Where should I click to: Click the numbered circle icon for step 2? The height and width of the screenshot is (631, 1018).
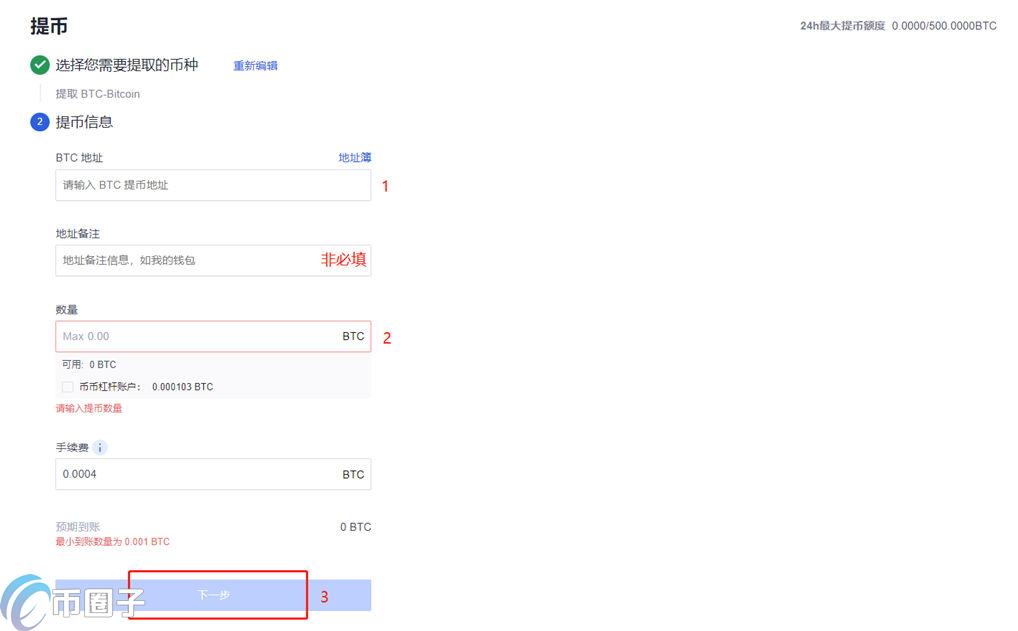coord(39,121)
